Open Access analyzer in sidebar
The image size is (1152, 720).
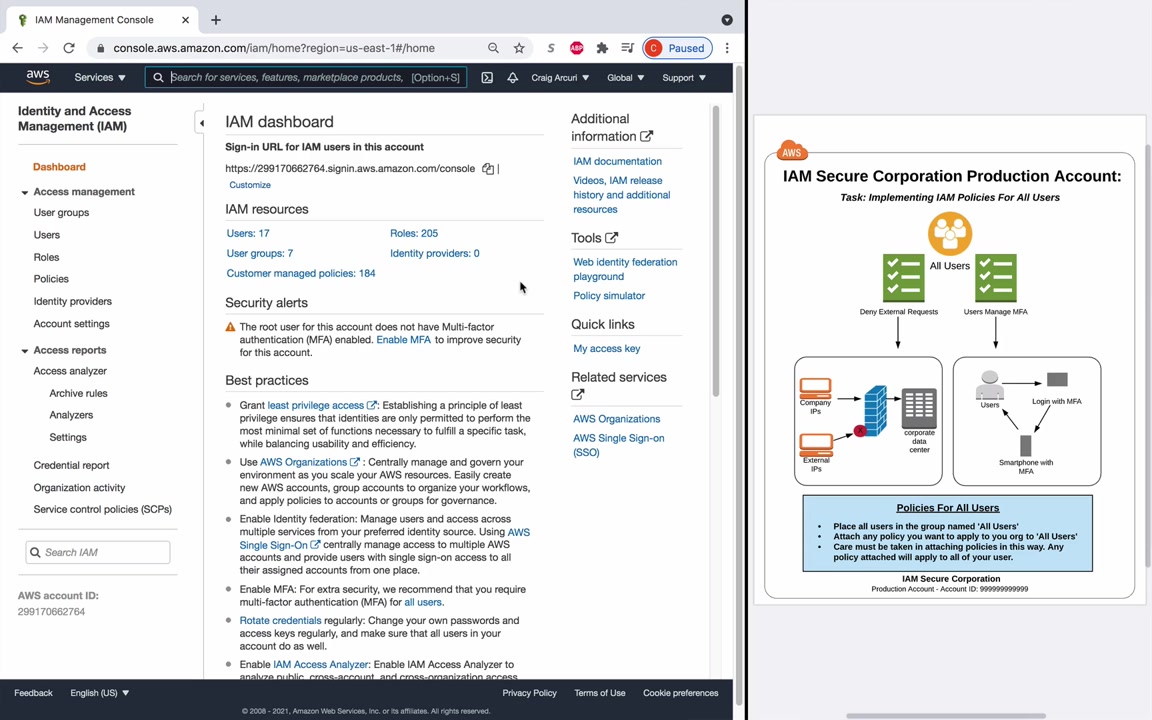pos(70,371)
